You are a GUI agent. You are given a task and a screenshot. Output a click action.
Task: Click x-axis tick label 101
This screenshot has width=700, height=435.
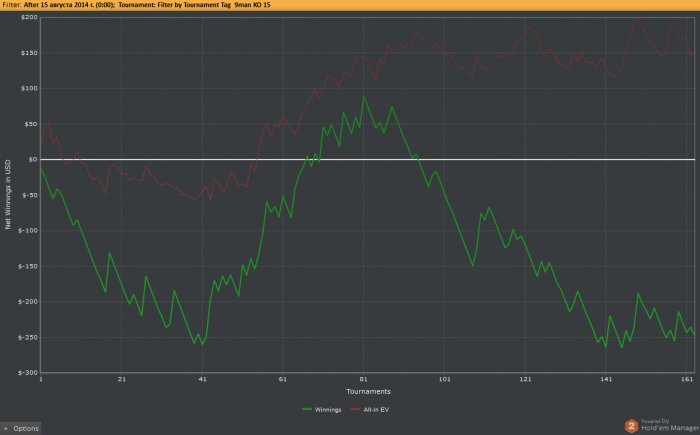[445, 379]
